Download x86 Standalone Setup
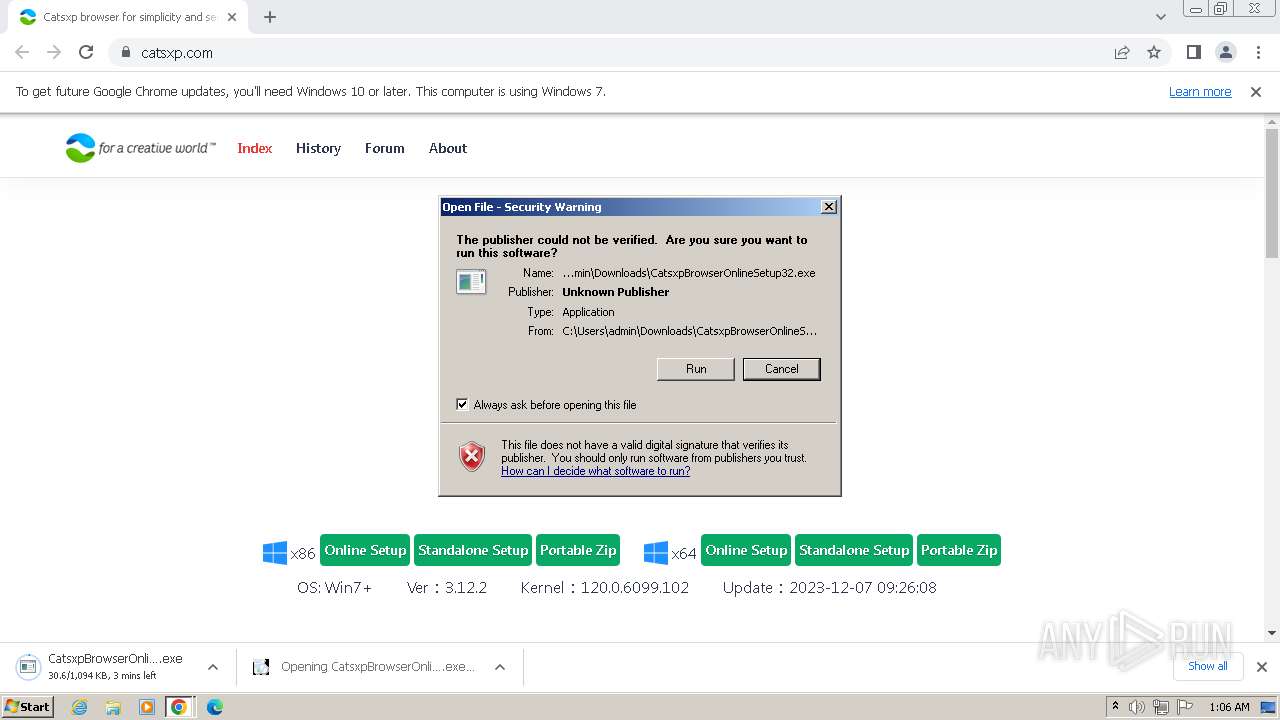Screen dimensions: 1280x720 tap(473, 550)
